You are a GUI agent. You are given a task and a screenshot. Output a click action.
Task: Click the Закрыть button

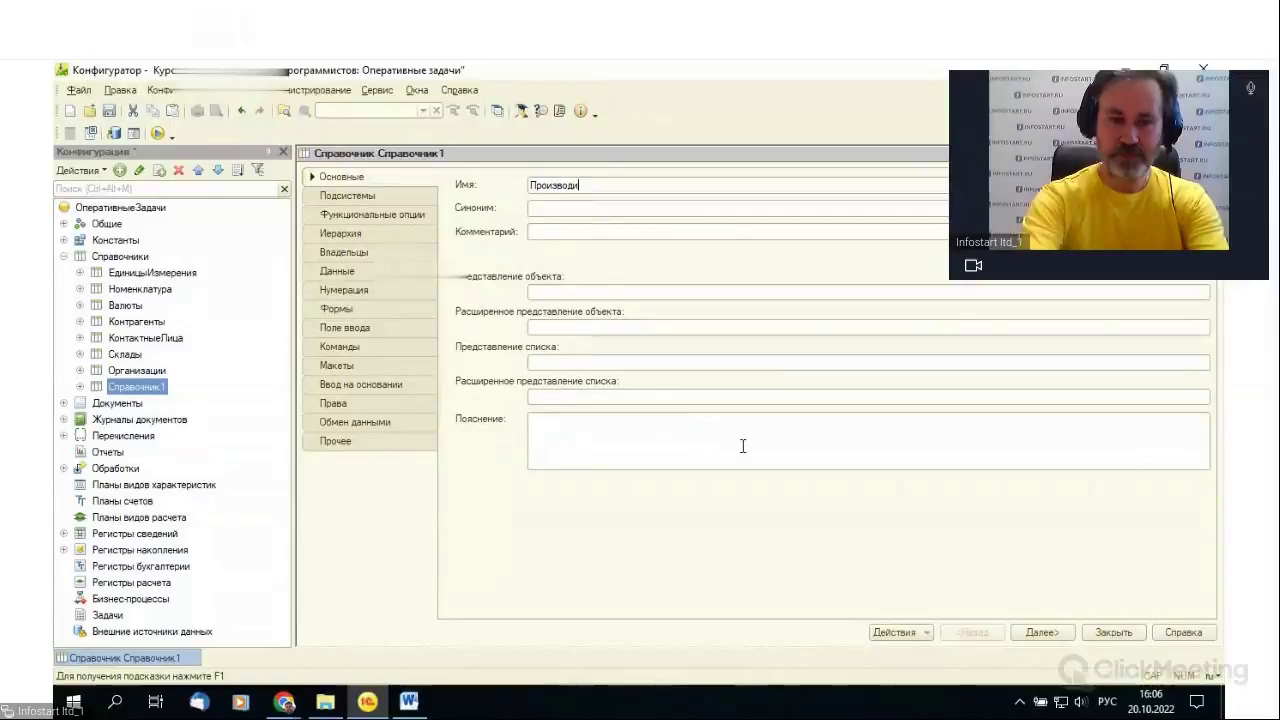[1113, 632]
